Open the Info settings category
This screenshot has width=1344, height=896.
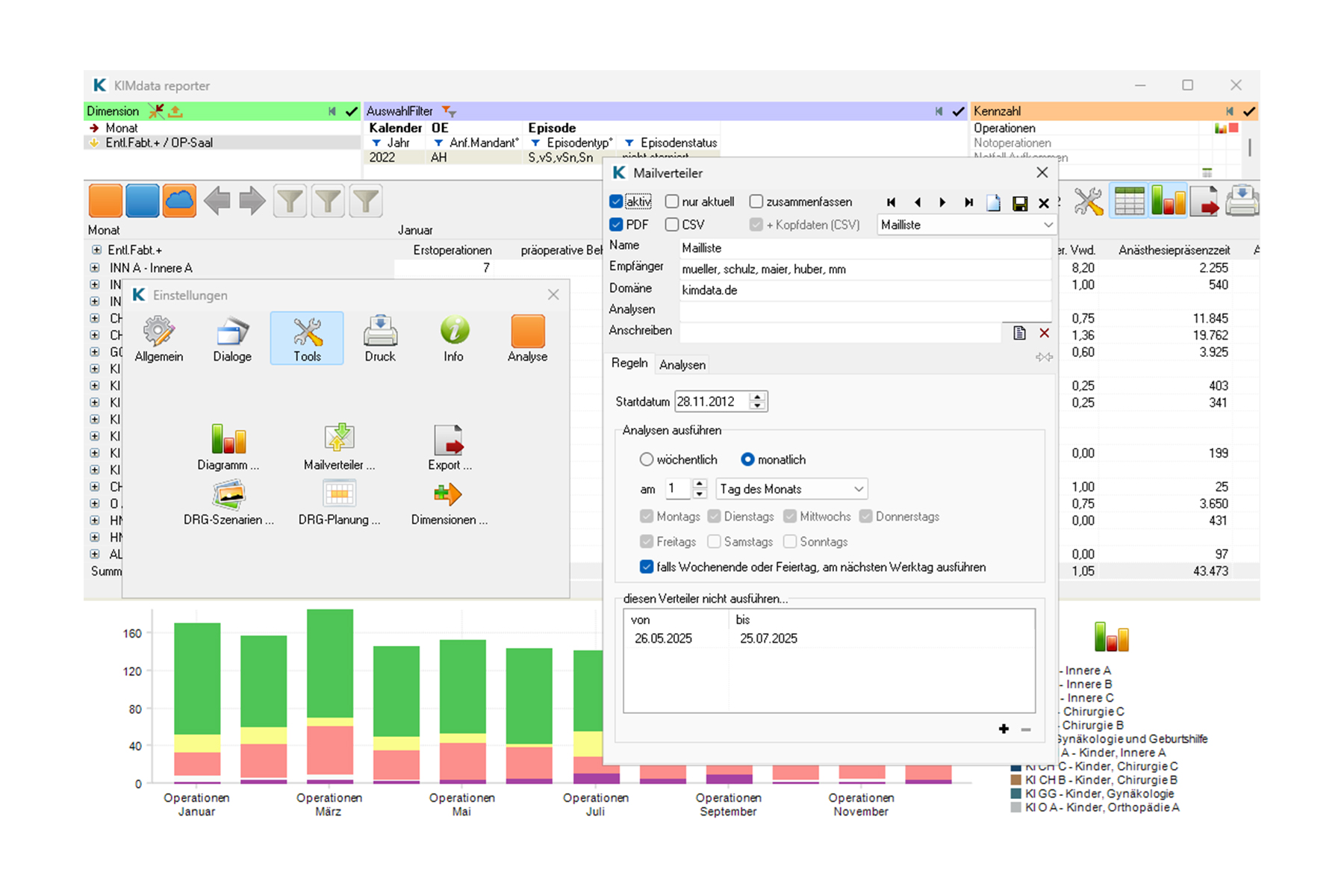453,338
